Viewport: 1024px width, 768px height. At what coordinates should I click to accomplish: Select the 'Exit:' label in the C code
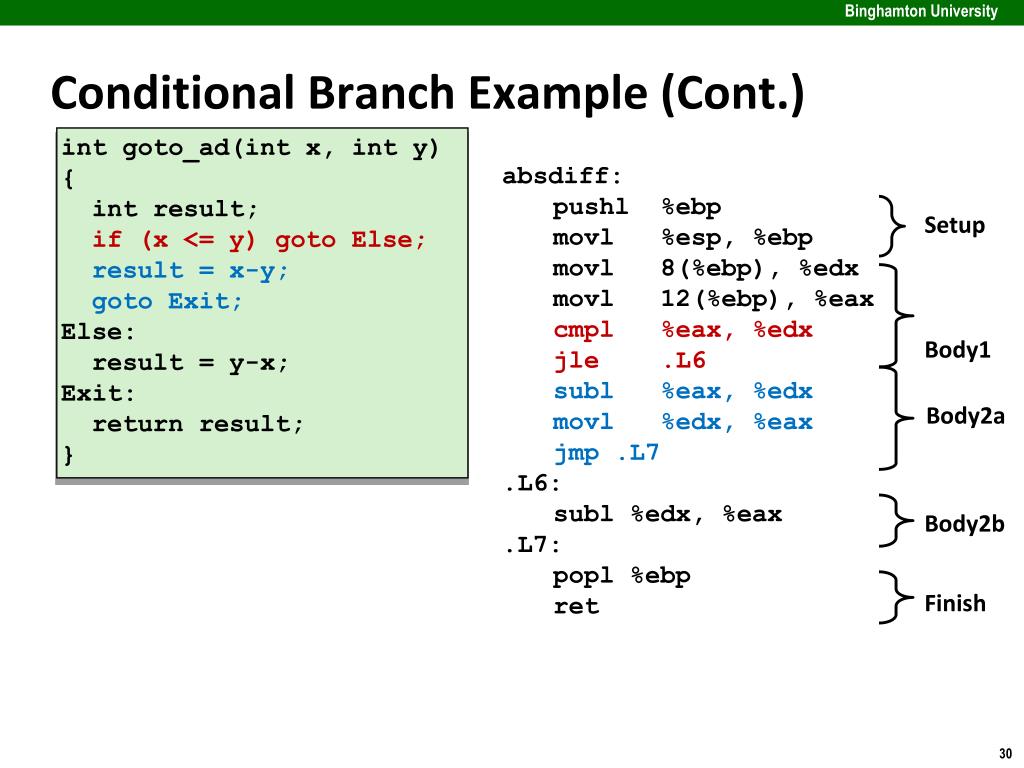click(x=98, y=393)
